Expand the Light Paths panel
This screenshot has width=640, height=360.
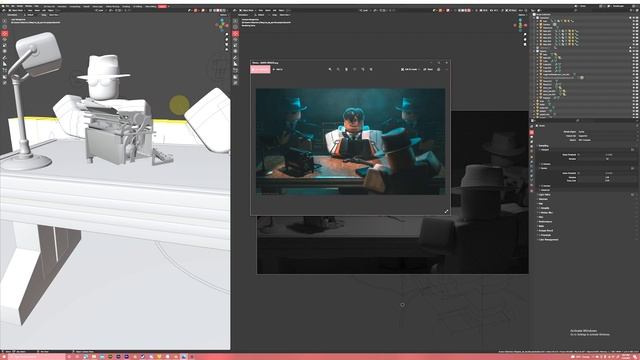point(545,195)
